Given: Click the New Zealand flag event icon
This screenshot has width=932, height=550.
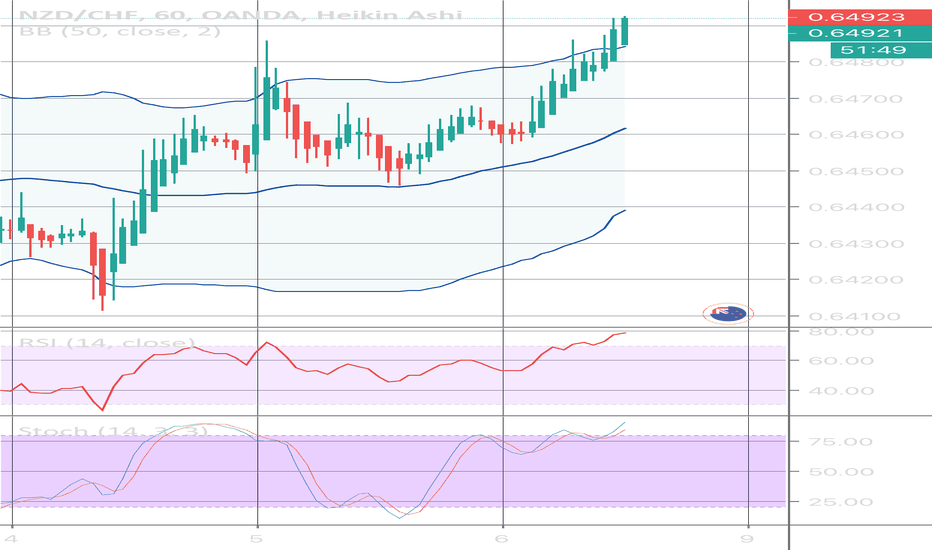Looking at the screenshot, I should [727, 314].
